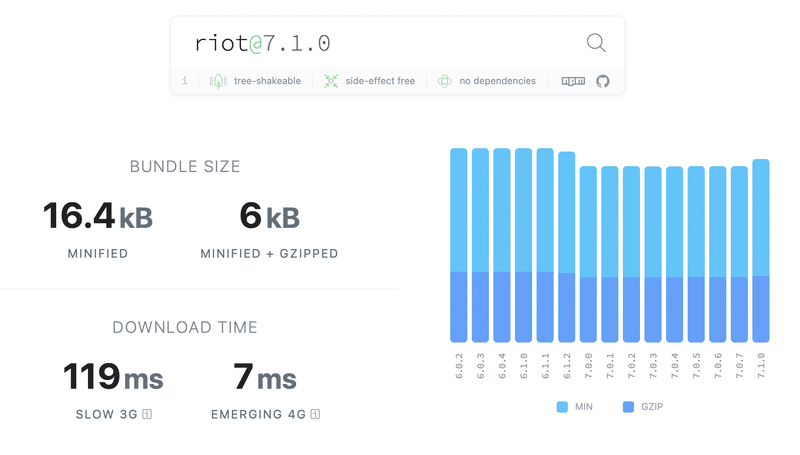Screen dimensions: 800x455
Task: Click the 7.1.0 version axis label
Action: pyautogui.click(x=761, y=366)
